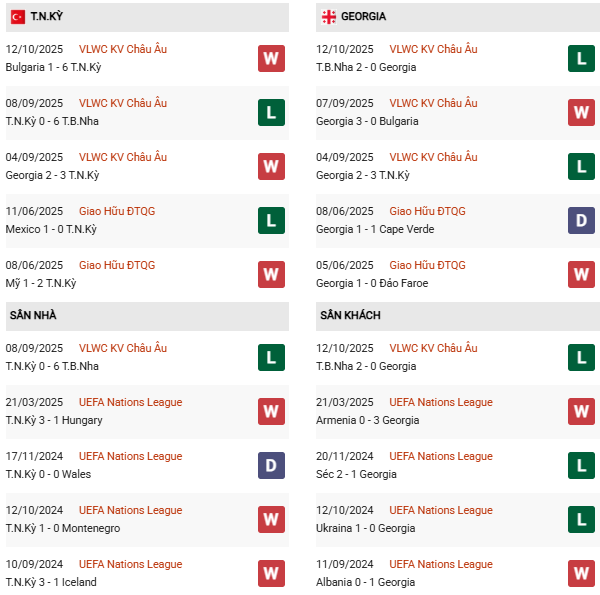Open the T.N.KỲ team header
The width and height of the screenshot is (600, 595).
[x=46, y=17]
